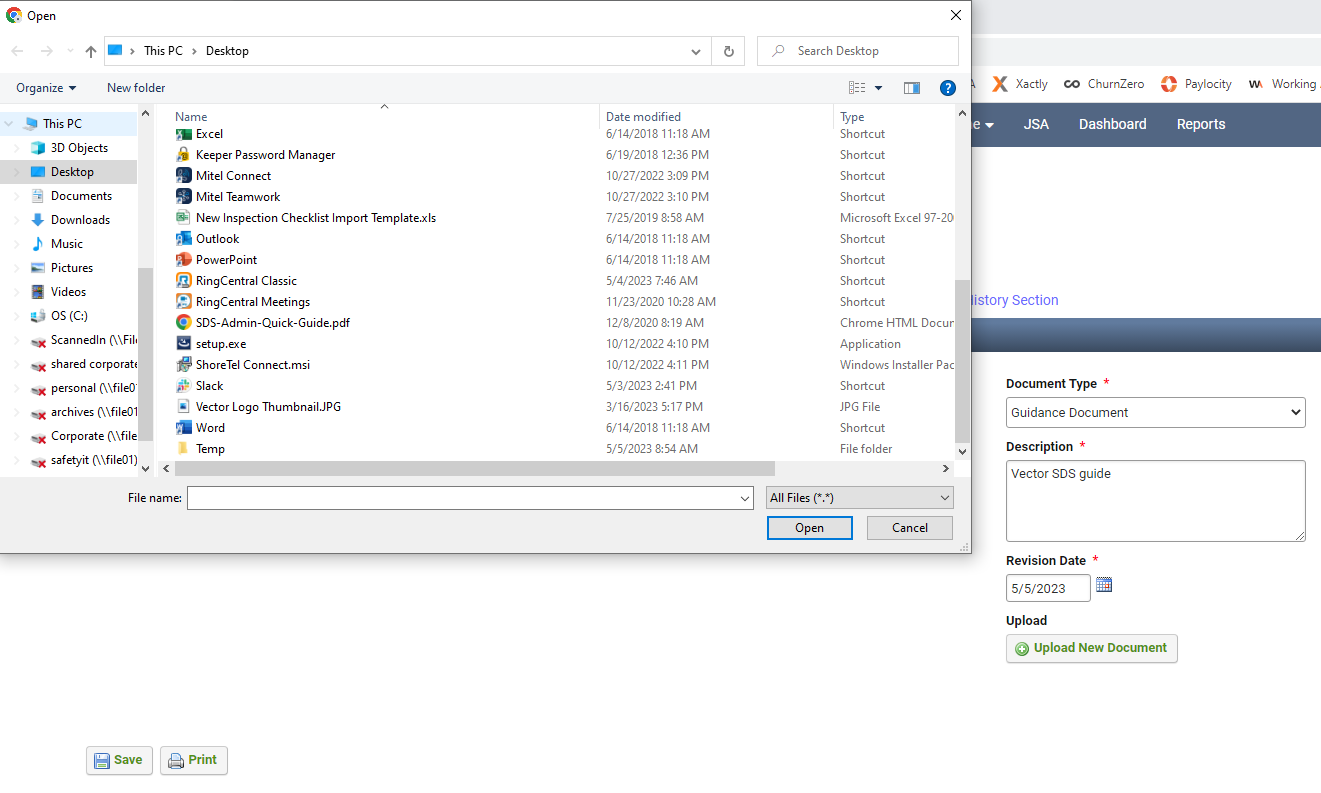Open the Downloads folder in sidebar

[80, 220]
